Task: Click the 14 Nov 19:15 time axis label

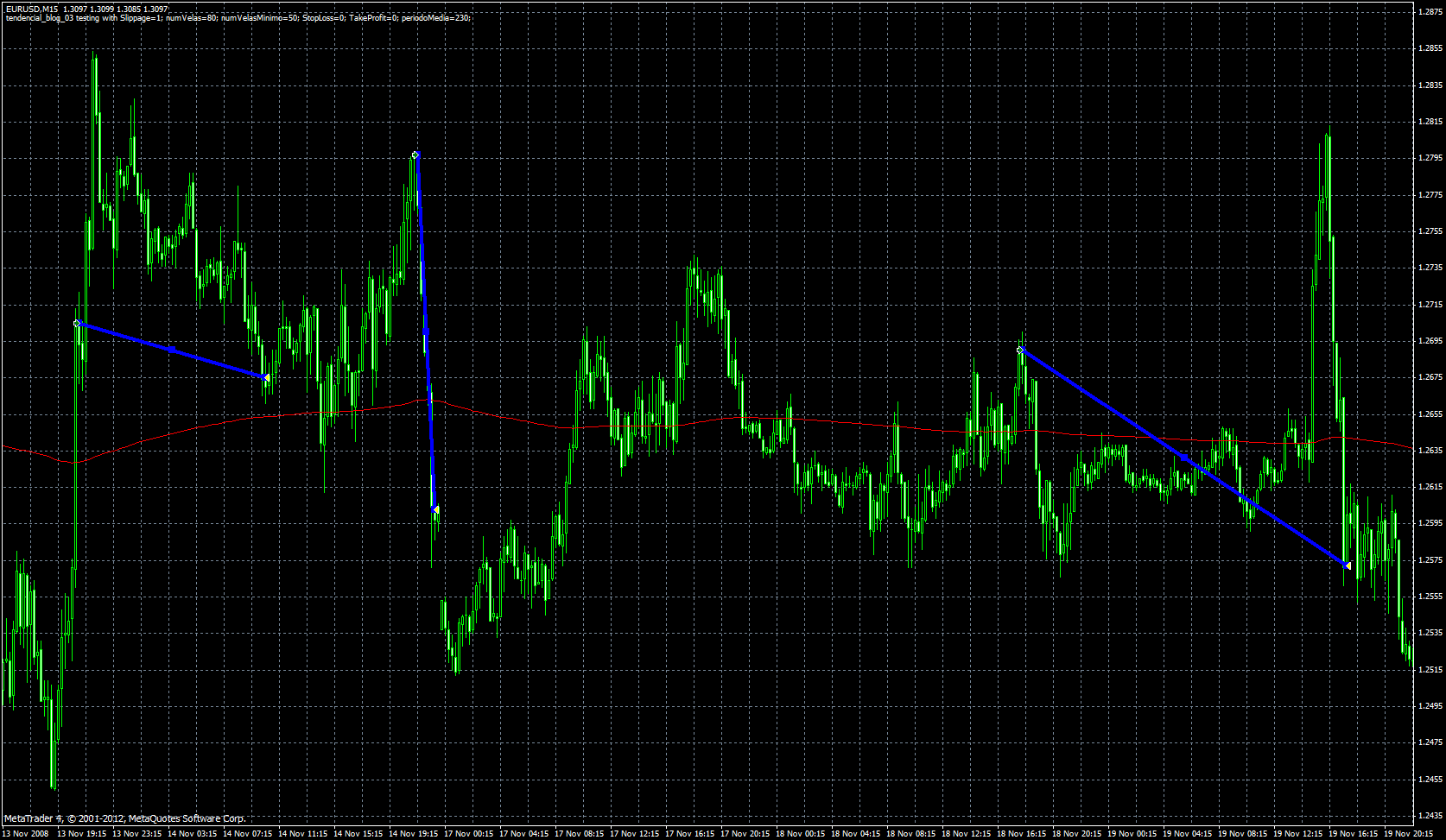Action: click(x=414, y=834)
